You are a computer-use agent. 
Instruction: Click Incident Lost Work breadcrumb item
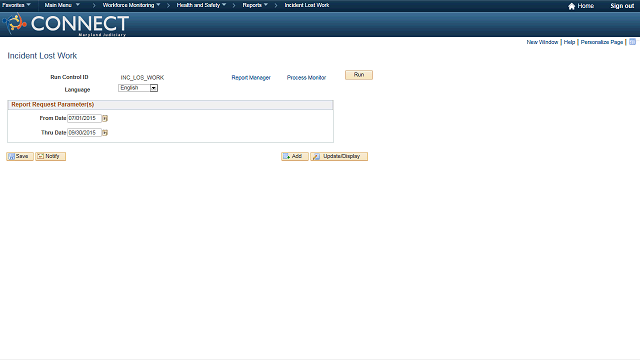[307, 5]
